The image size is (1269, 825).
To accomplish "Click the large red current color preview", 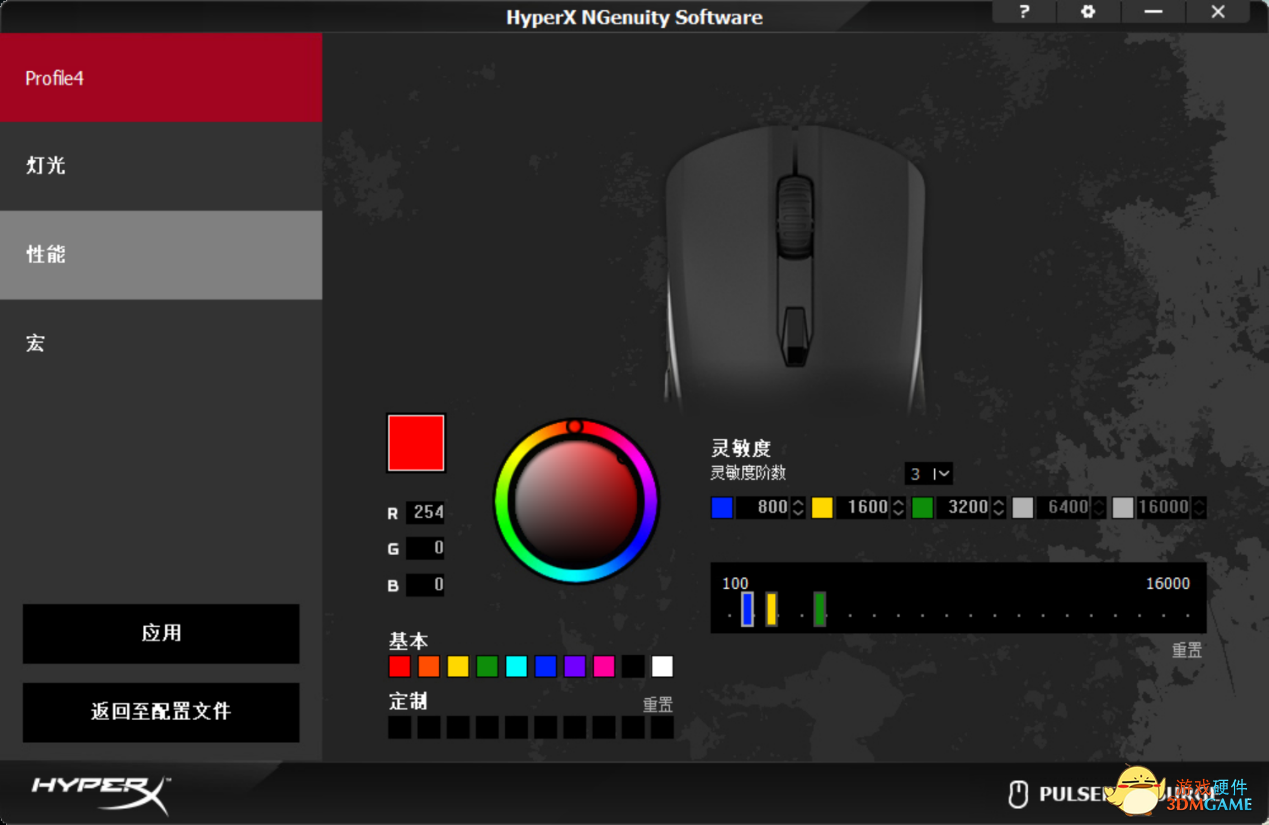I will tap(416, 443).
